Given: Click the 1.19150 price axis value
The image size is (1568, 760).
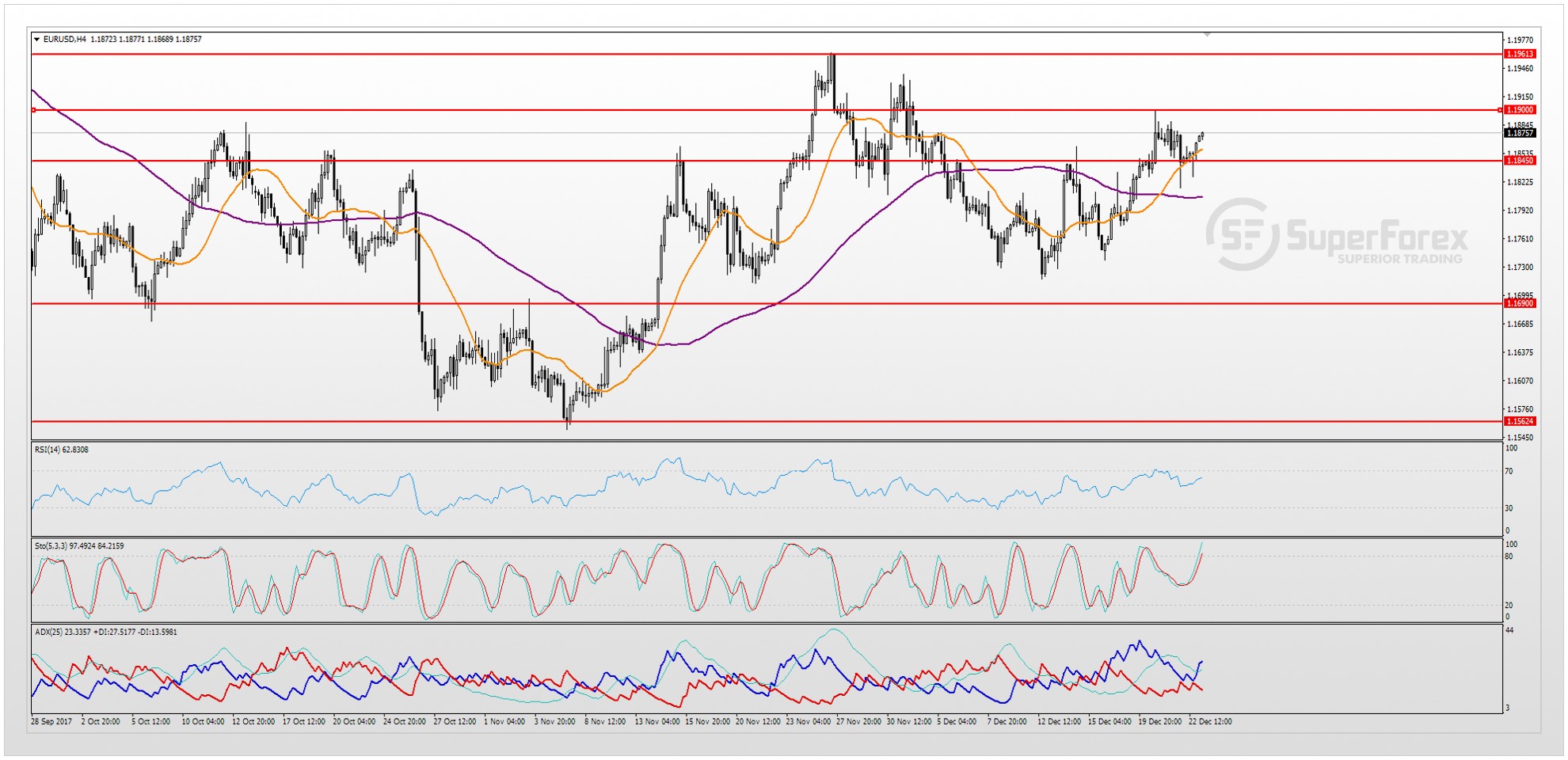Looking at the screenshot, I should tap(1520, 97).
